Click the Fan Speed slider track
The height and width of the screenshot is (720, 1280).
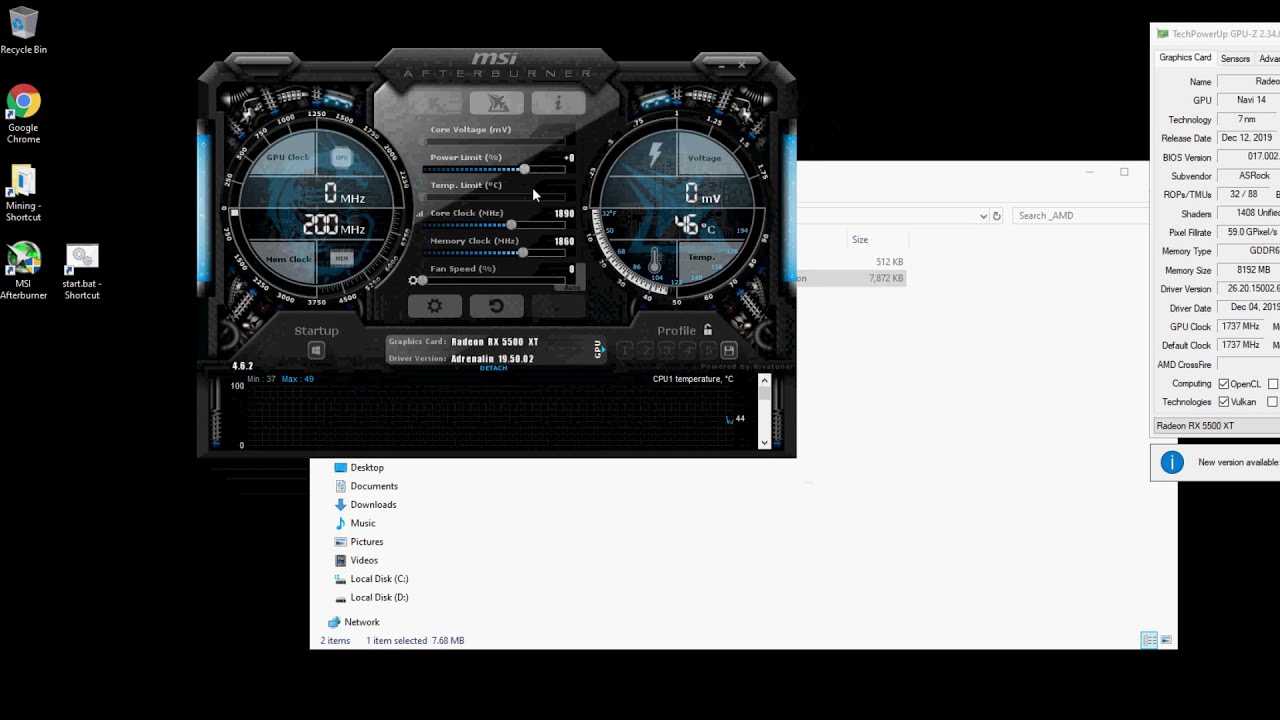pyautogui.click(x=496, y=281)
